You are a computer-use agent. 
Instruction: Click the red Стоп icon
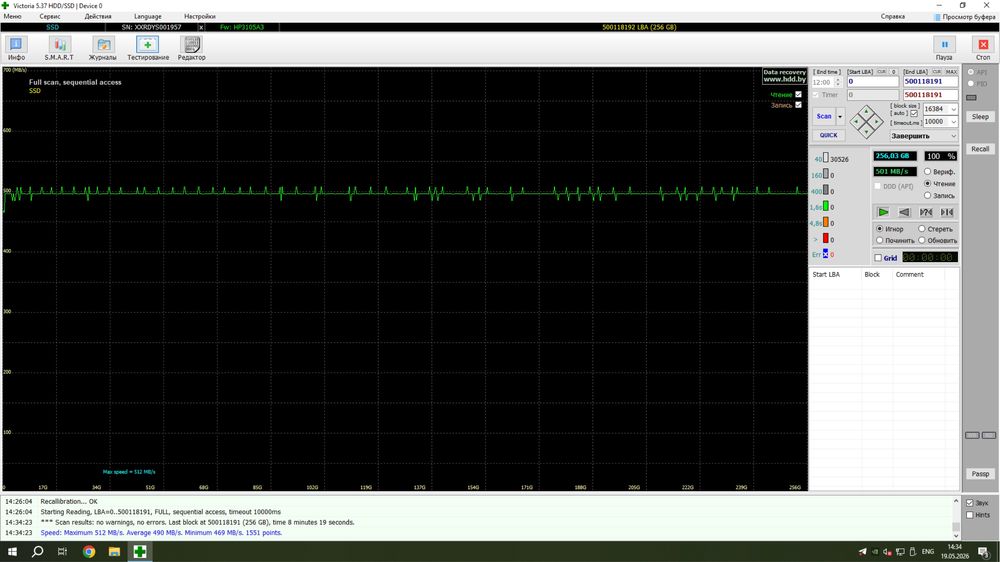click(983, 45)
